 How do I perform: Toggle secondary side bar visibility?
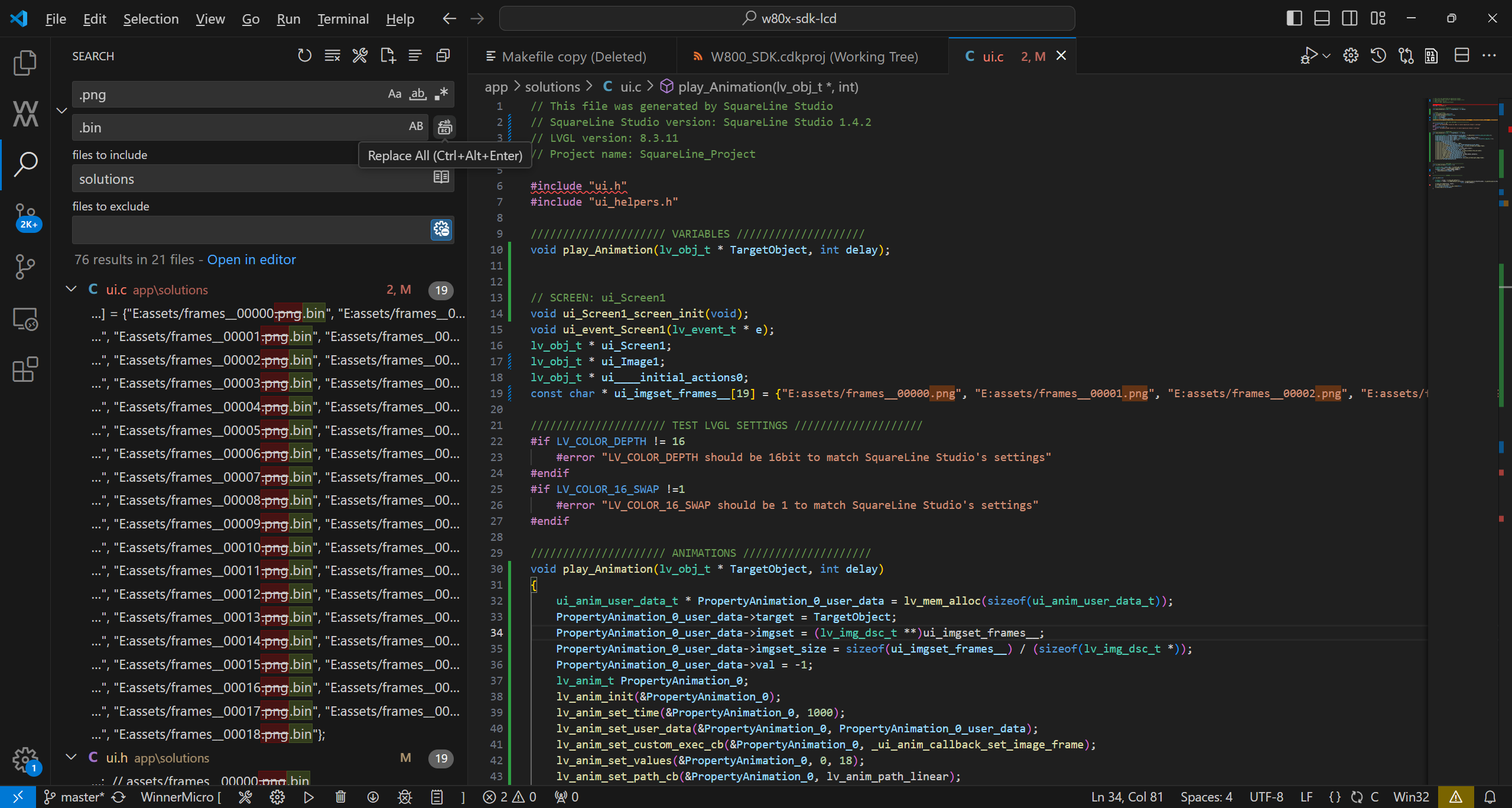click(1350, 18)
